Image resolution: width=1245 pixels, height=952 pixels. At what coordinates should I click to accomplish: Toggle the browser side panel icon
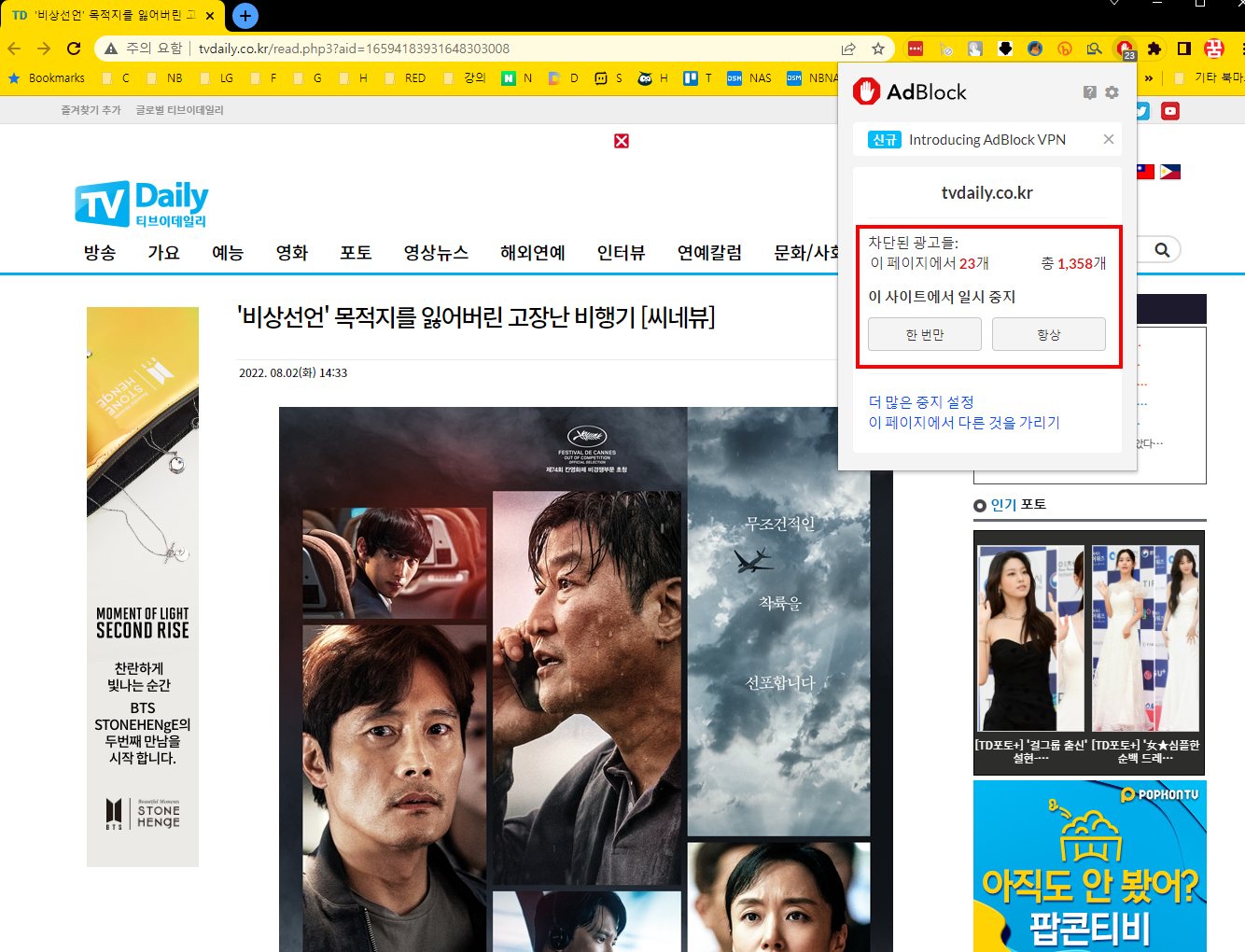[x=1184, y=49]
